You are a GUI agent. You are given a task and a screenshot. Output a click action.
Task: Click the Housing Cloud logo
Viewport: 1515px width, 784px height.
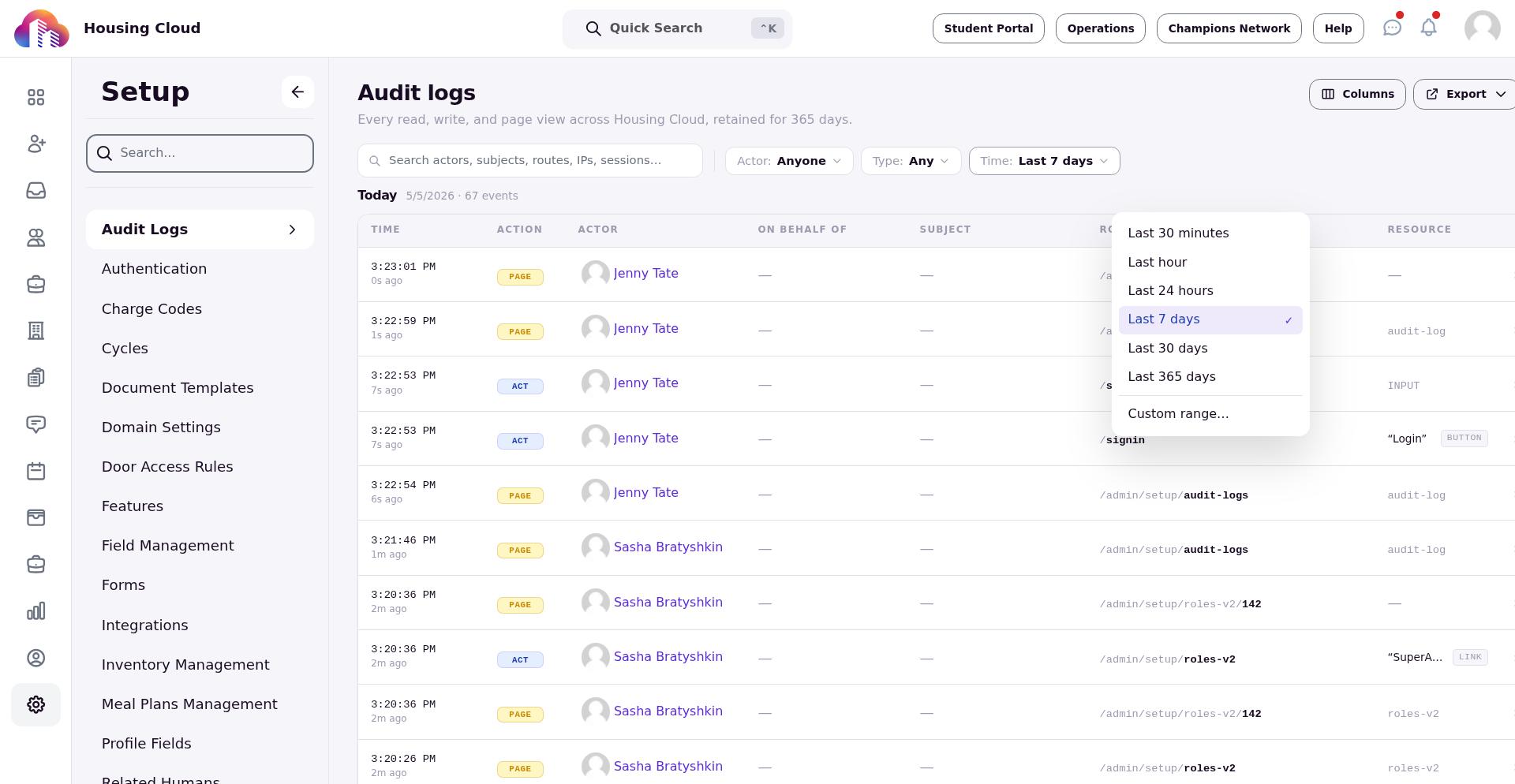tap(42, 29)
